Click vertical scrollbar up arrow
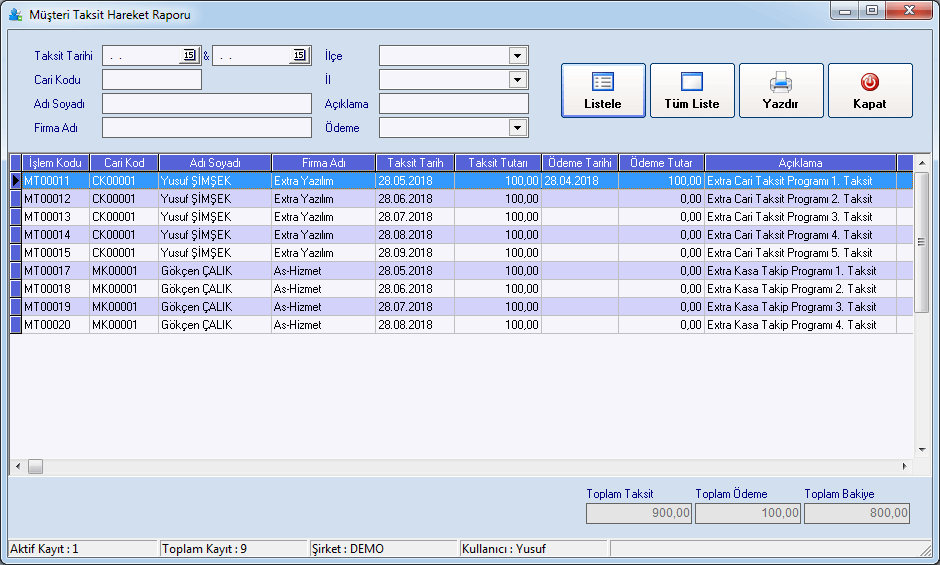The image size is (940, 565). click(922, 163)
